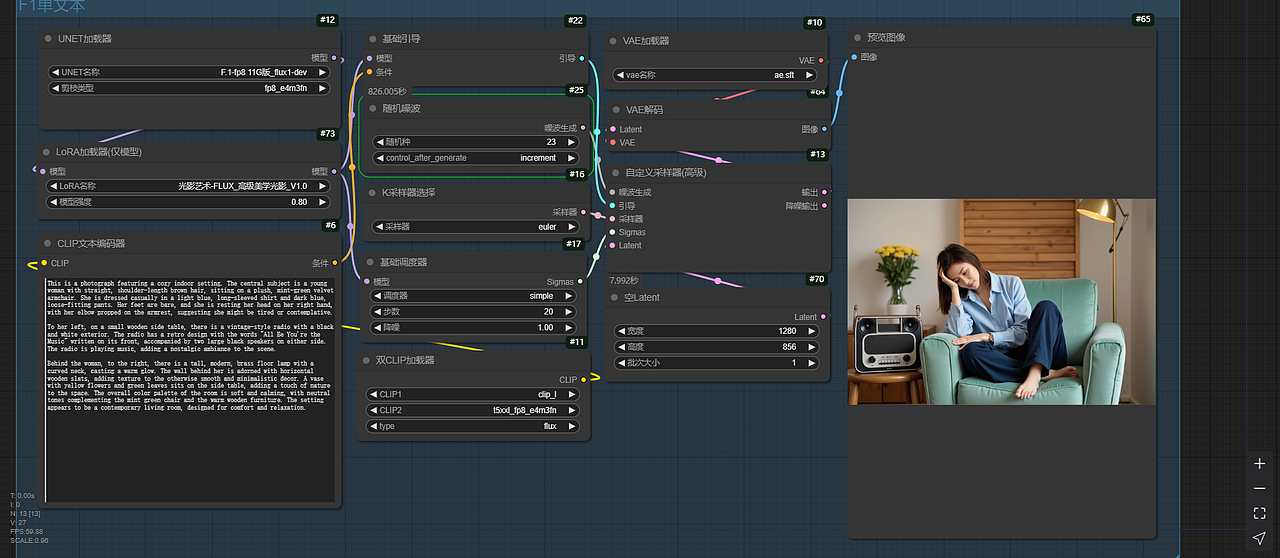Screen dimensions: 1280x558
Task: Click the VAE解码 图像 output port
Action: (823, 129)
